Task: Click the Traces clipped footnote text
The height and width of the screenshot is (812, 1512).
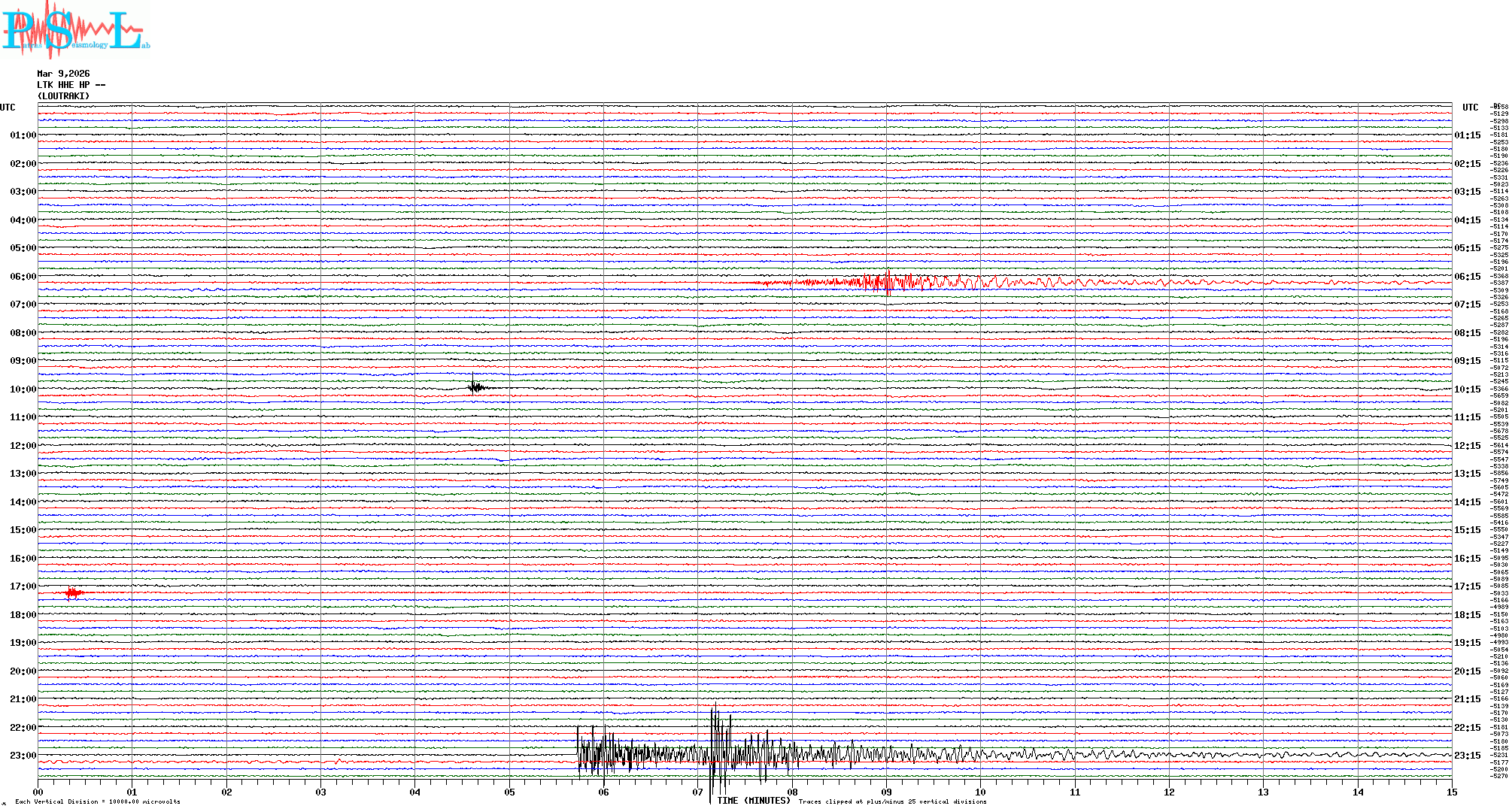Action: pyautogui.click(x=892, y=801)
